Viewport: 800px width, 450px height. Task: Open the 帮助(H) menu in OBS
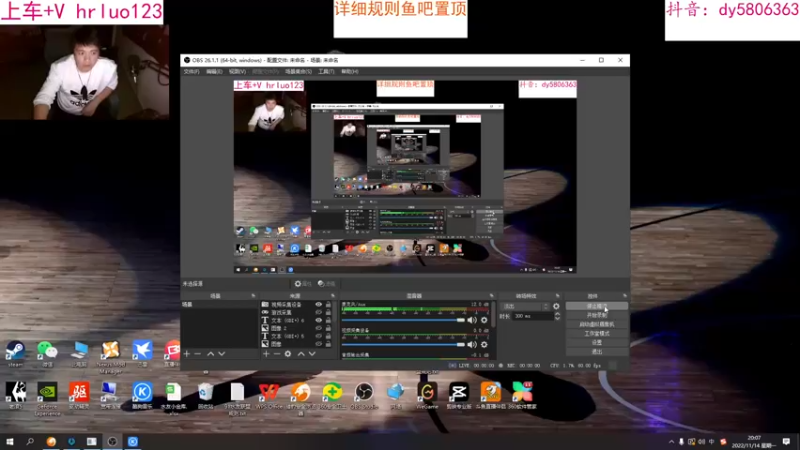coord(349,71)
